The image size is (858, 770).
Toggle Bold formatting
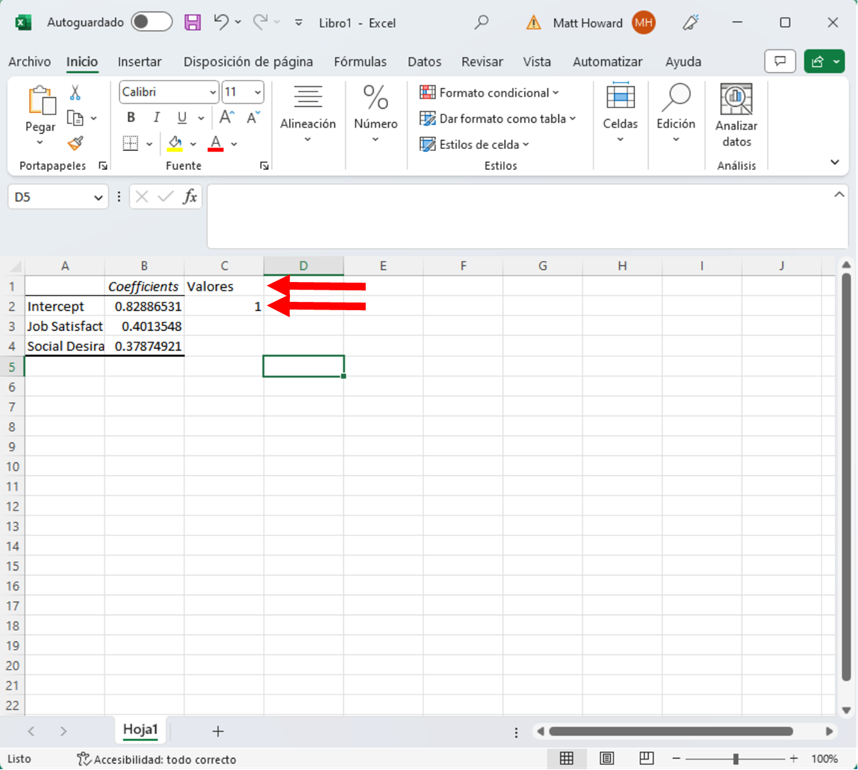point(130,118)
